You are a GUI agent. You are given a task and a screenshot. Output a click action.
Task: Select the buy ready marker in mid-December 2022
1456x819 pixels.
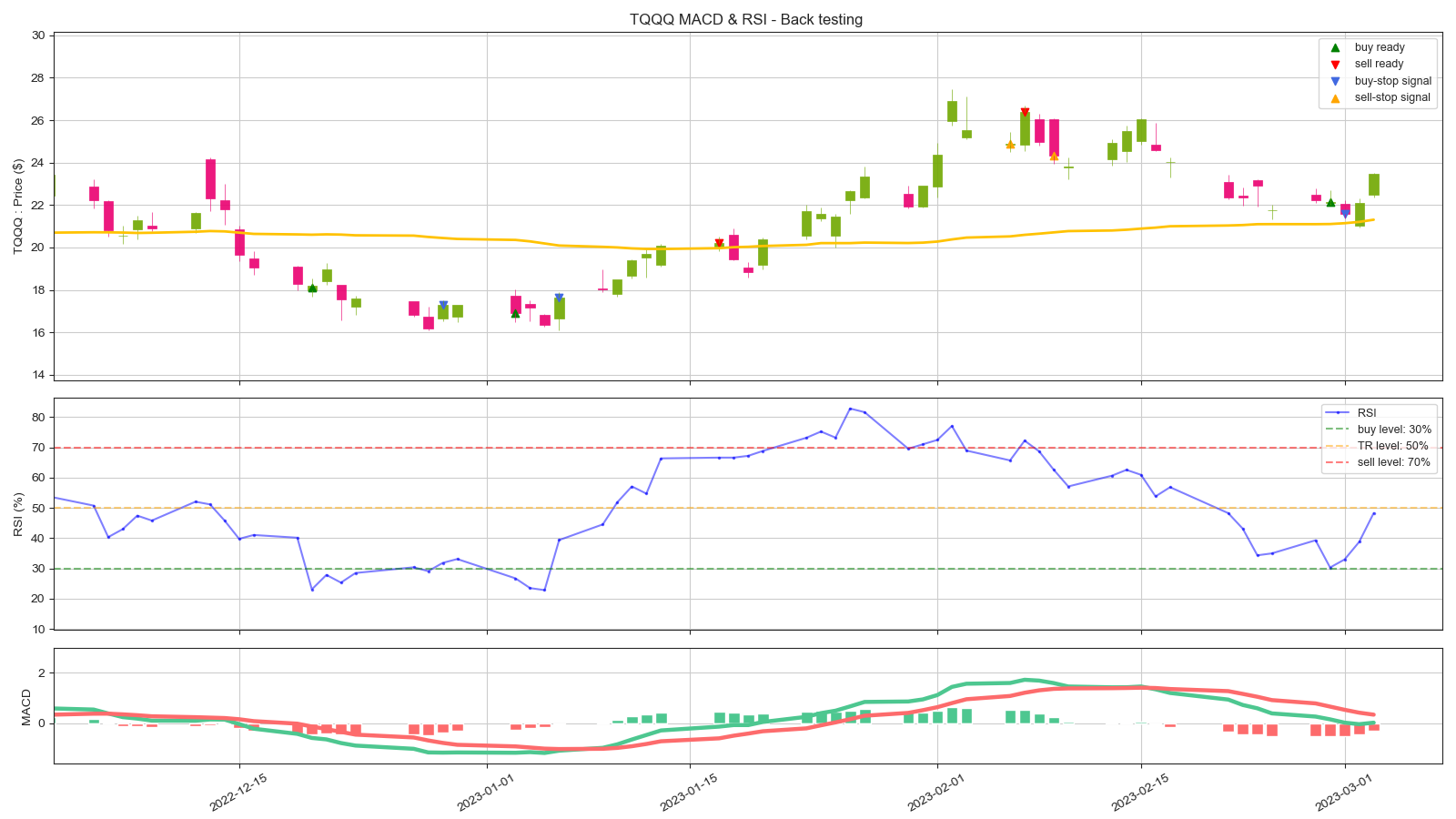[312, 288]
